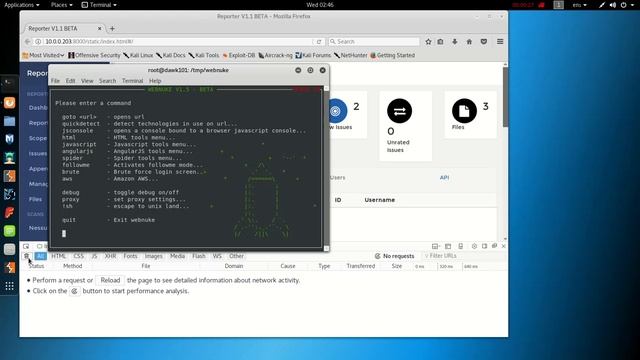Open the Aircrack-ng bookmark
Image resolution: width=640 pixels, height=360 pixels.
[276, 55]
